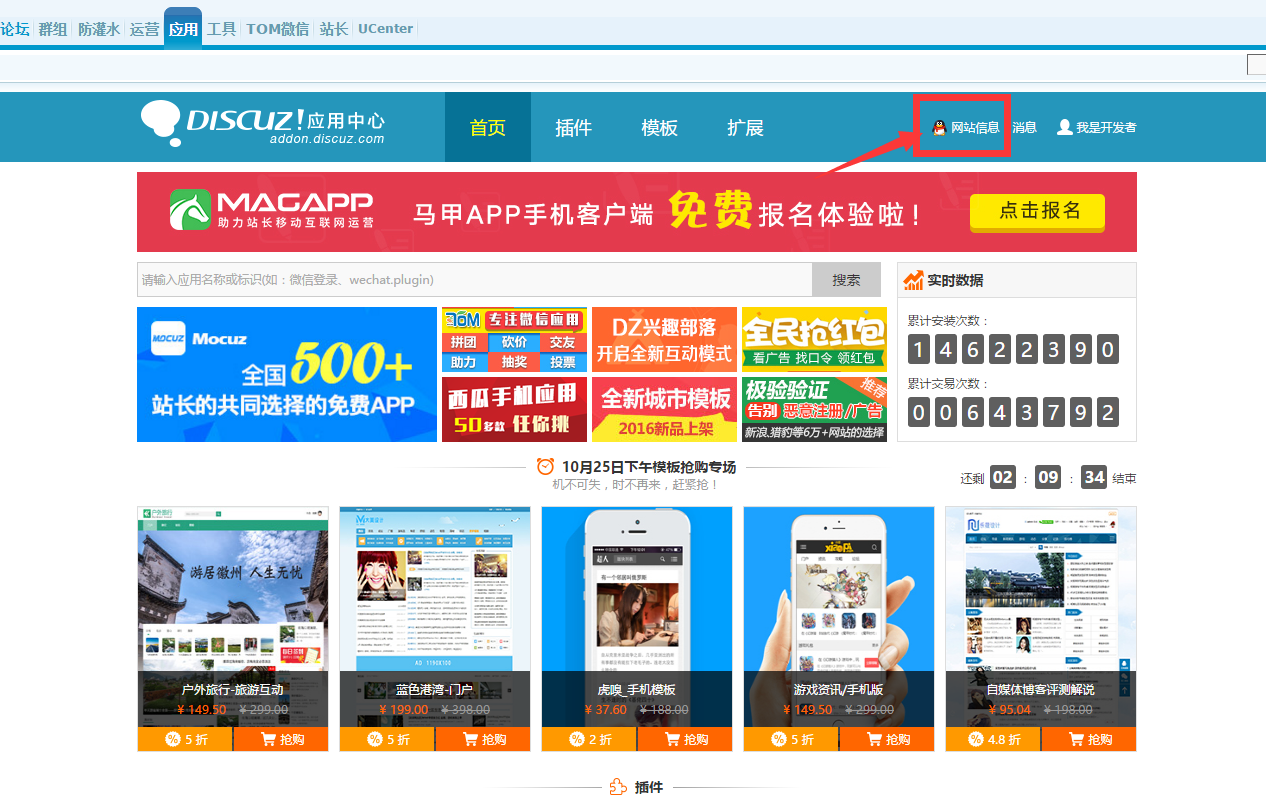Click the orange puzzle icon beside 插件 heading

coord(618,787)
